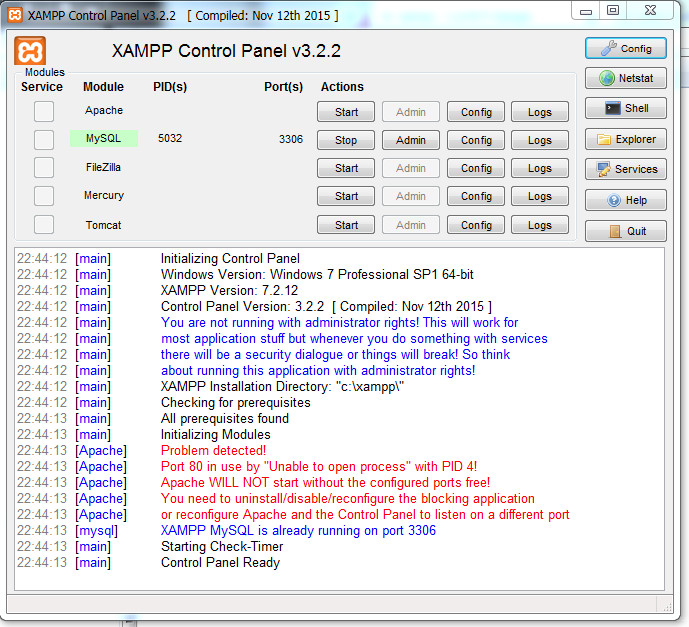View FileZilla Logs
Screen dimensions: 689x627
click(540, 168)
